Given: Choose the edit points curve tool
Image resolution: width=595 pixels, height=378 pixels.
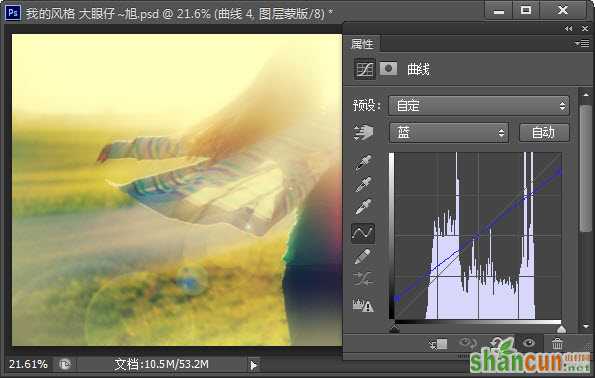Looking at the screenshot, I should pyautogui.click(x=363, y=232).
